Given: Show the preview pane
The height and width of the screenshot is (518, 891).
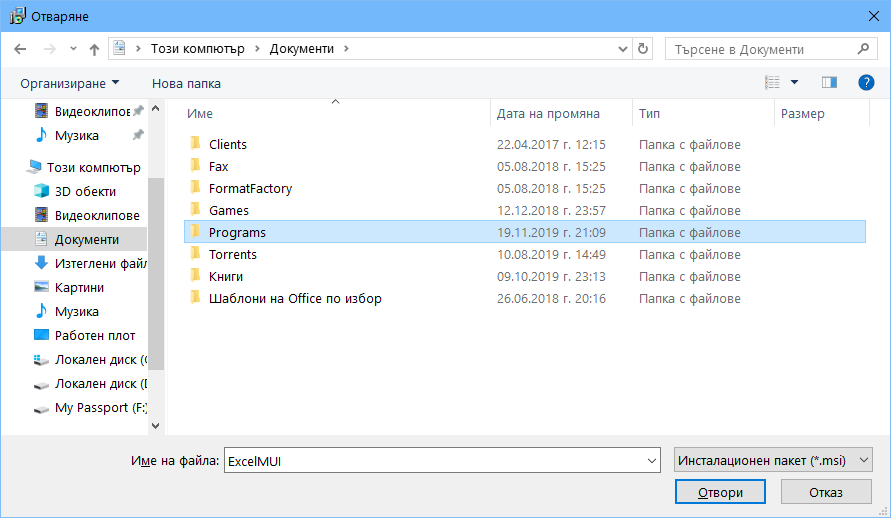Looking at the screenshot, I should (x=829, y=83).
